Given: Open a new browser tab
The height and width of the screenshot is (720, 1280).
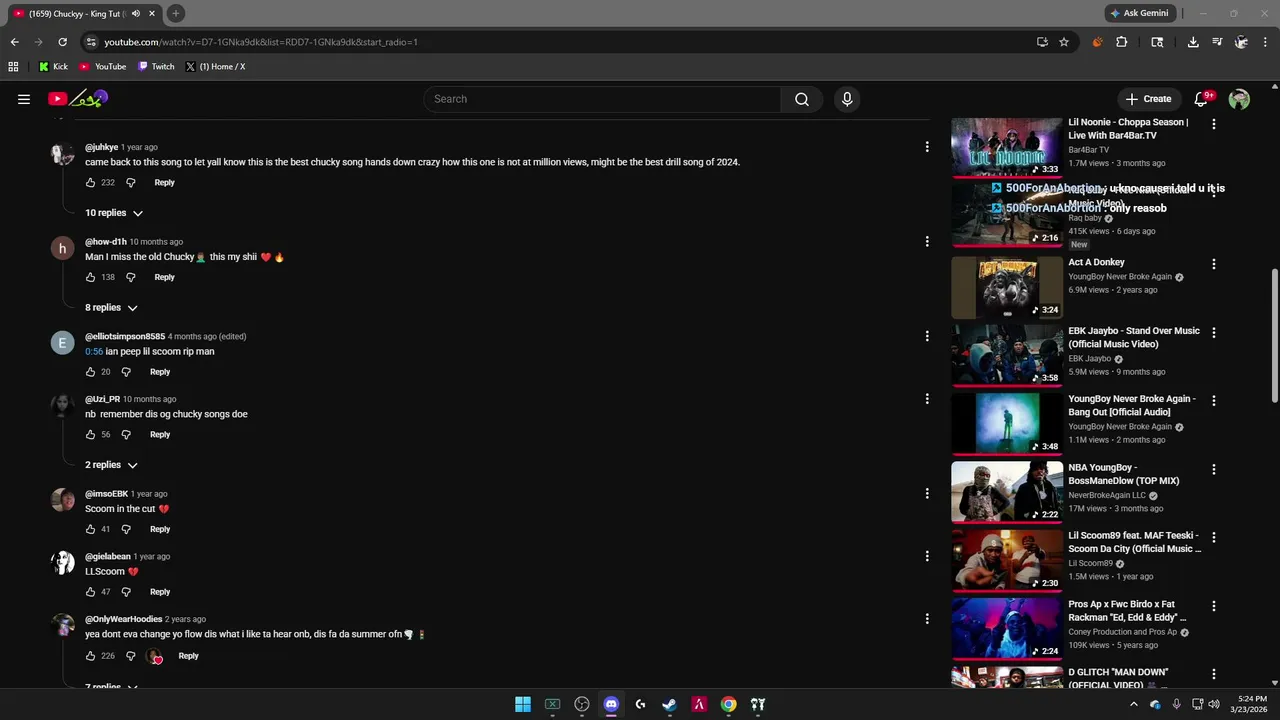Looking at the screenshot, I should click(x=175, y=13).
